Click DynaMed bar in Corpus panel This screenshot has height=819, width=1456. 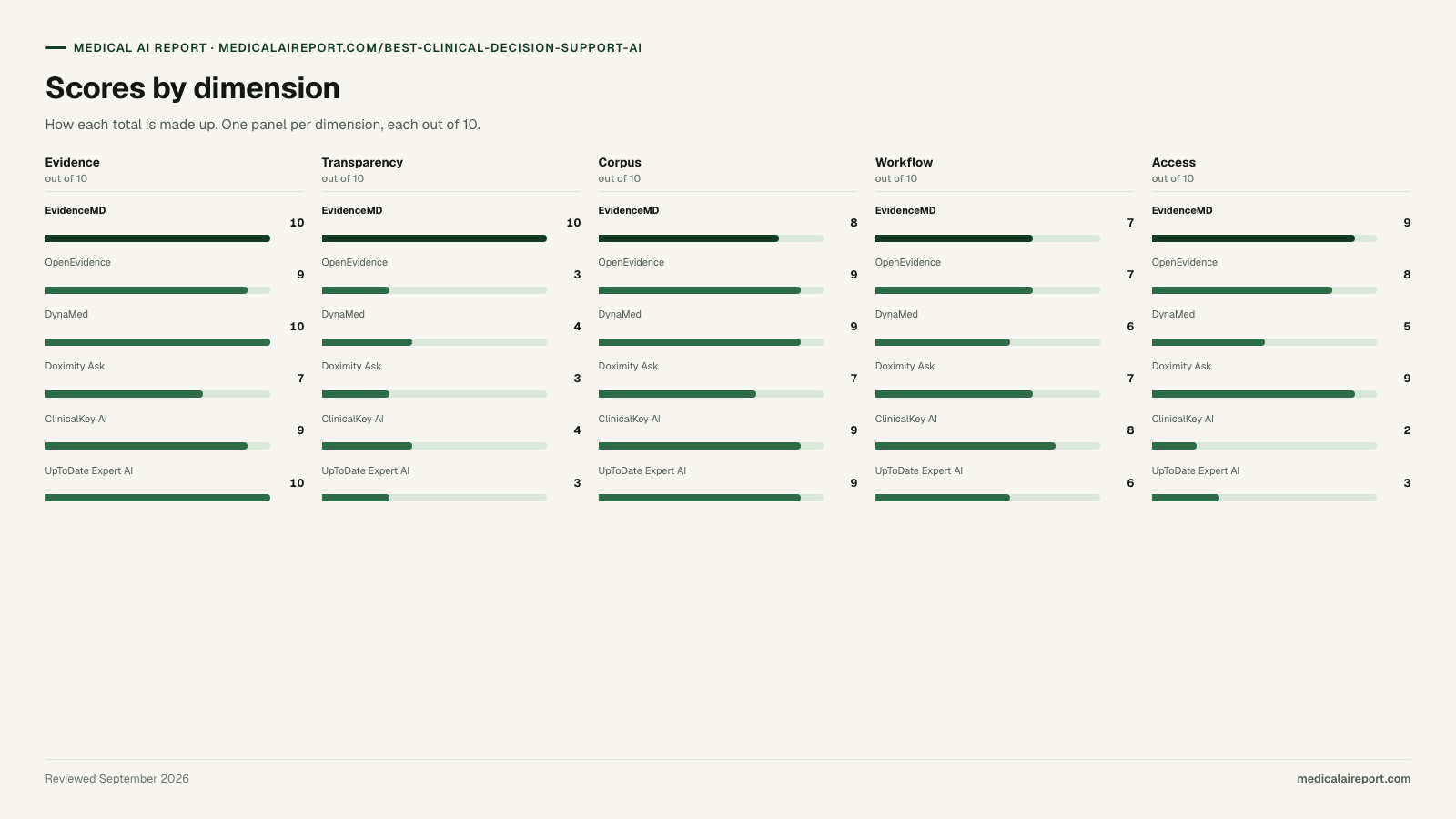(x=711, y=342)
